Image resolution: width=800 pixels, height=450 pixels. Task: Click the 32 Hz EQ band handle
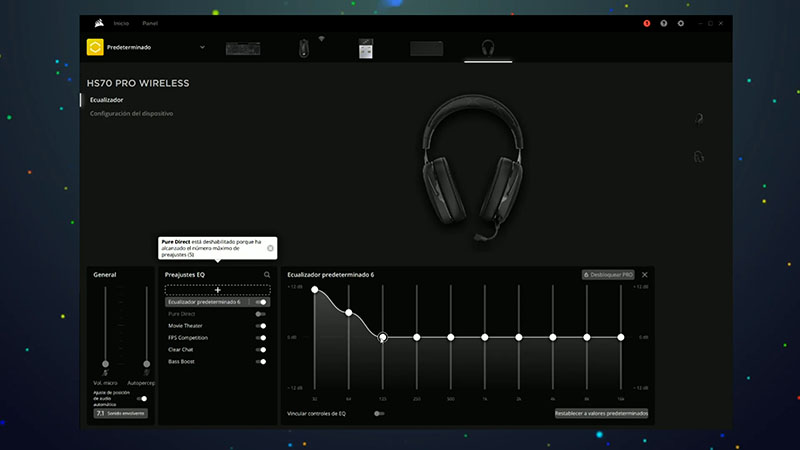click(x=315, y=290)
